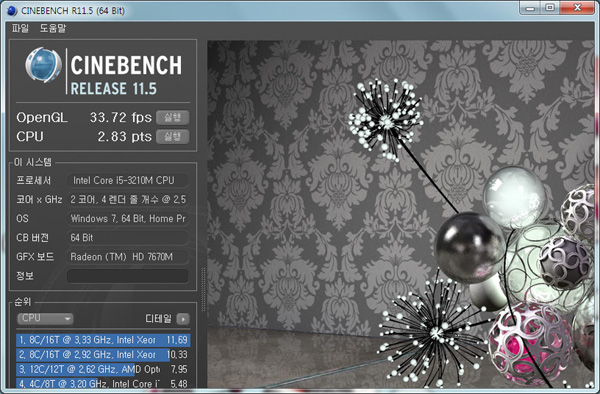Click the 정보 input field

(128, 276)
